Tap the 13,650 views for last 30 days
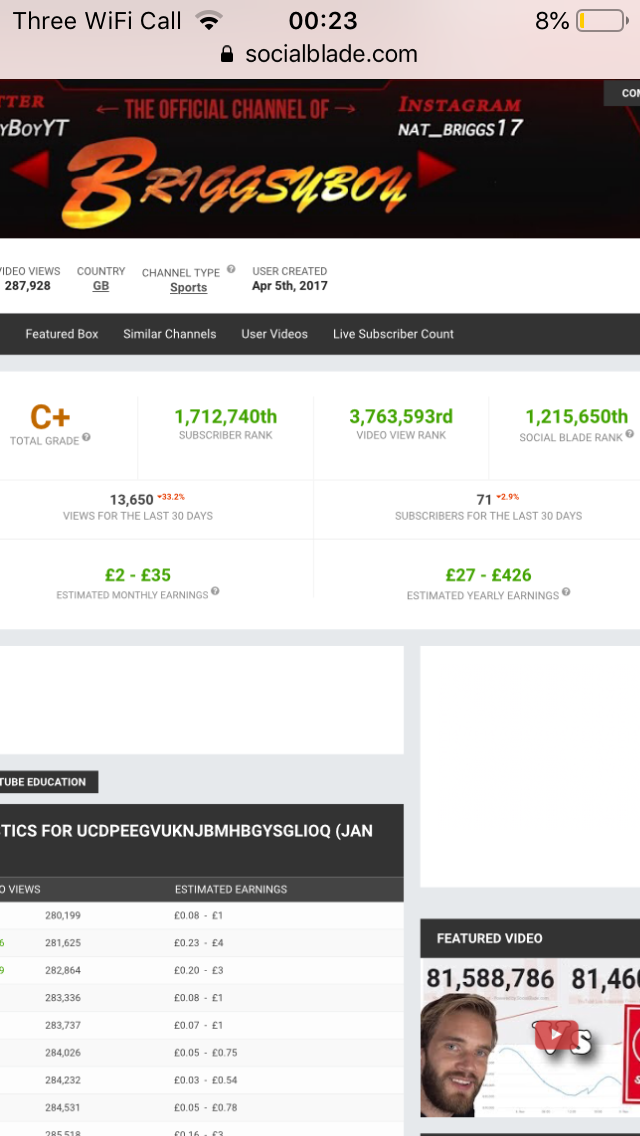 click(131, 500)
